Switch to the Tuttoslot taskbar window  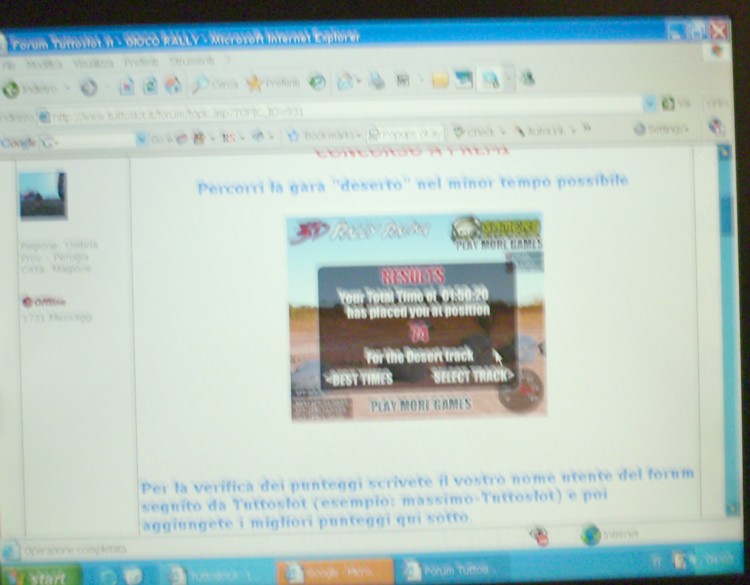point(218,574)
